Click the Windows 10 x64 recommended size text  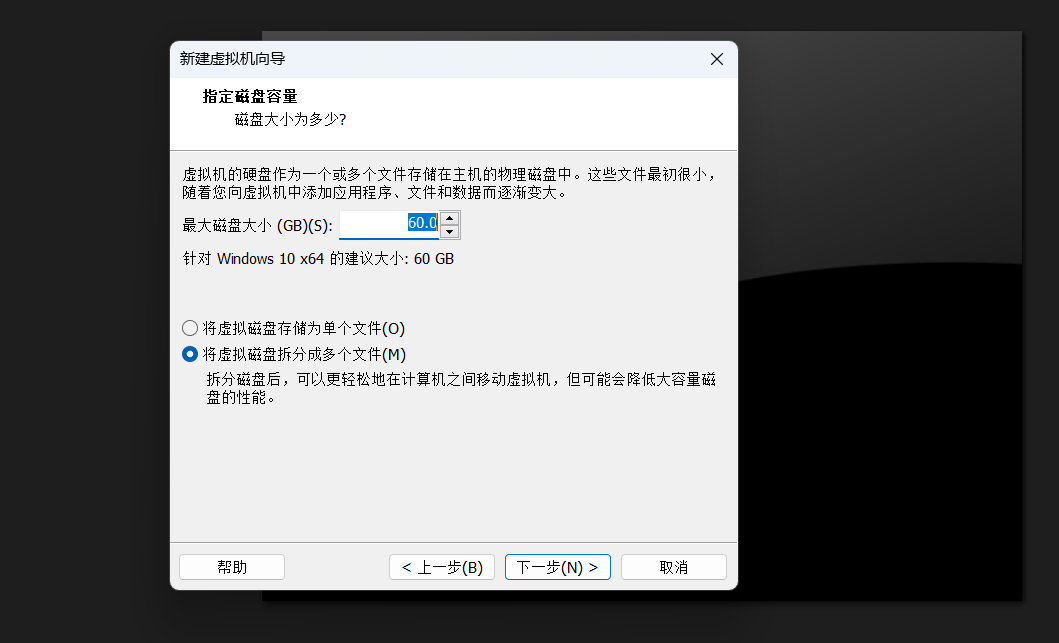click(318, 259)
